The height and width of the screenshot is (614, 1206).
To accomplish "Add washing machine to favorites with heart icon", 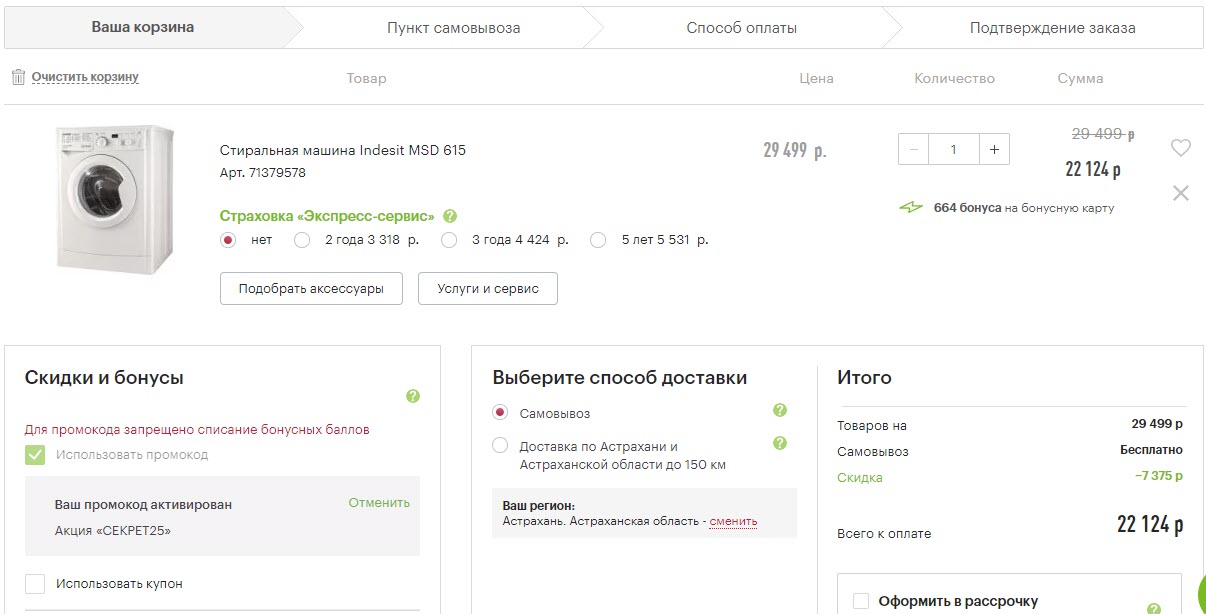I will [1180, 148].
